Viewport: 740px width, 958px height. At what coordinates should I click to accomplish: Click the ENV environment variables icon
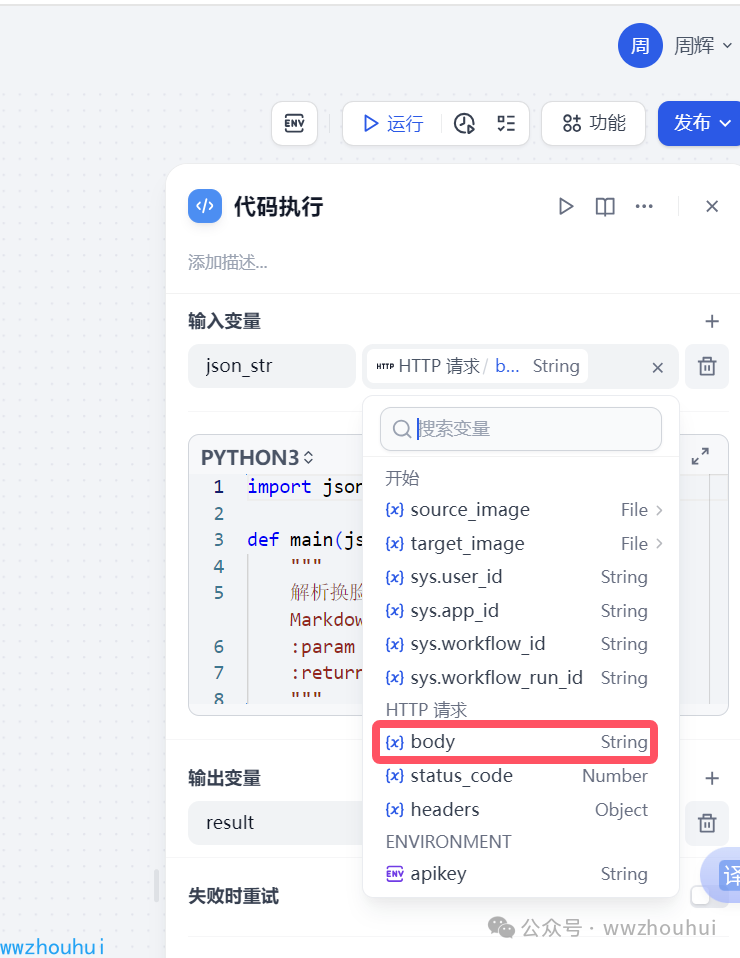(294, 123)
